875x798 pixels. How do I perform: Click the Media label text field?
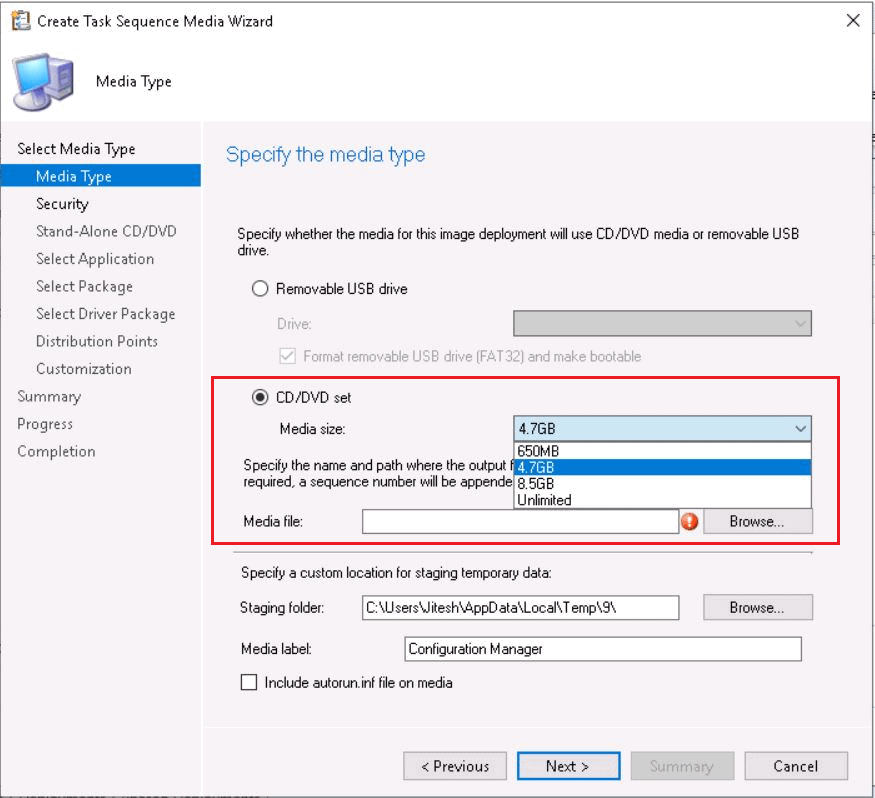[603, 649]
